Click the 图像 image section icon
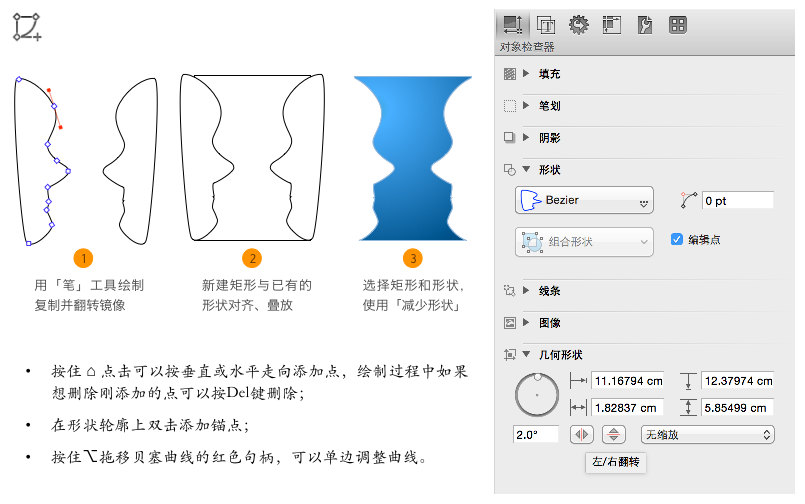 point(509,323)
